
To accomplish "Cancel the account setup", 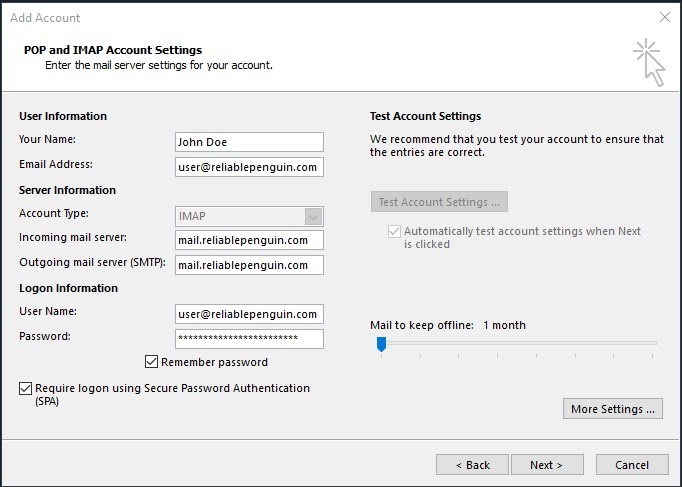I will (x=632, y=465).
